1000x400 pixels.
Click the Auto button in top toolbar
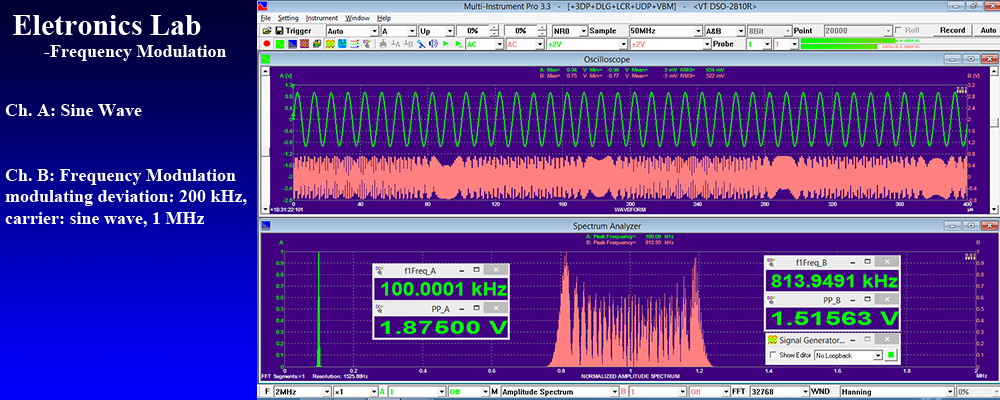pos(987,31)
